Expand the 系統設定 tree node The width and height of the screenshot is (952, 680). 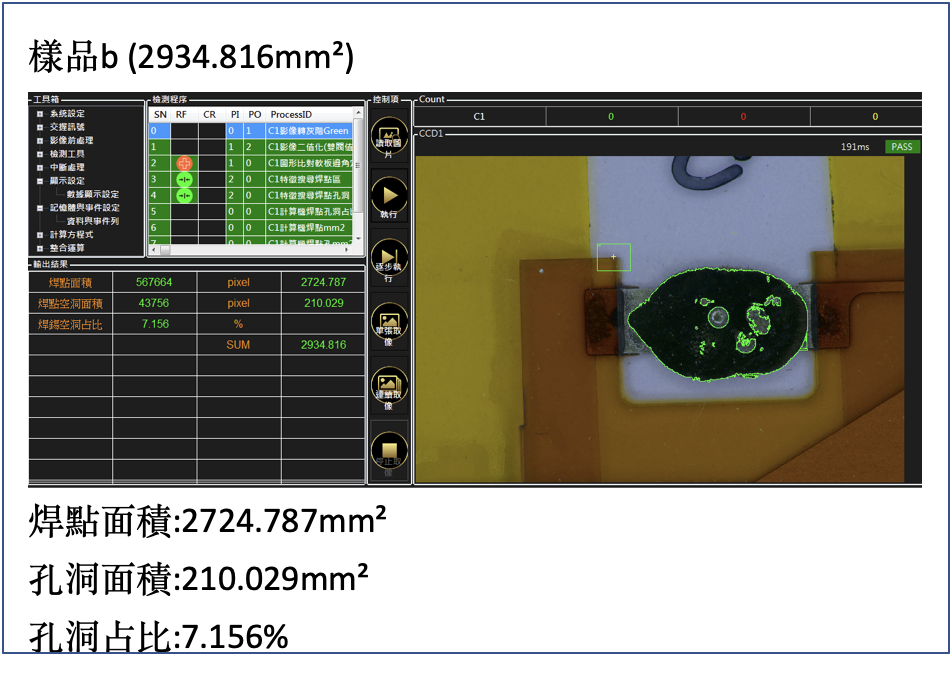(x=40, y=114)
